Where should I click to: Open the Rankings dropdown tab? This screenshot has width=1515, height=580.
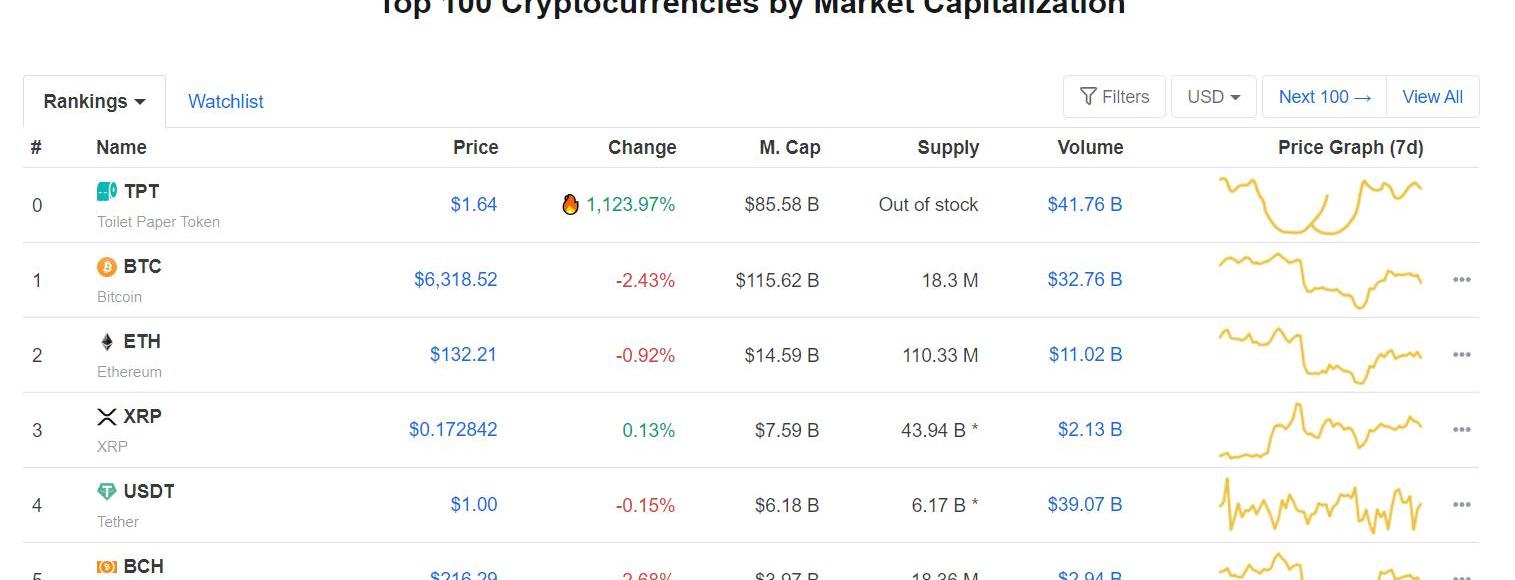click(x=94, y=102)
